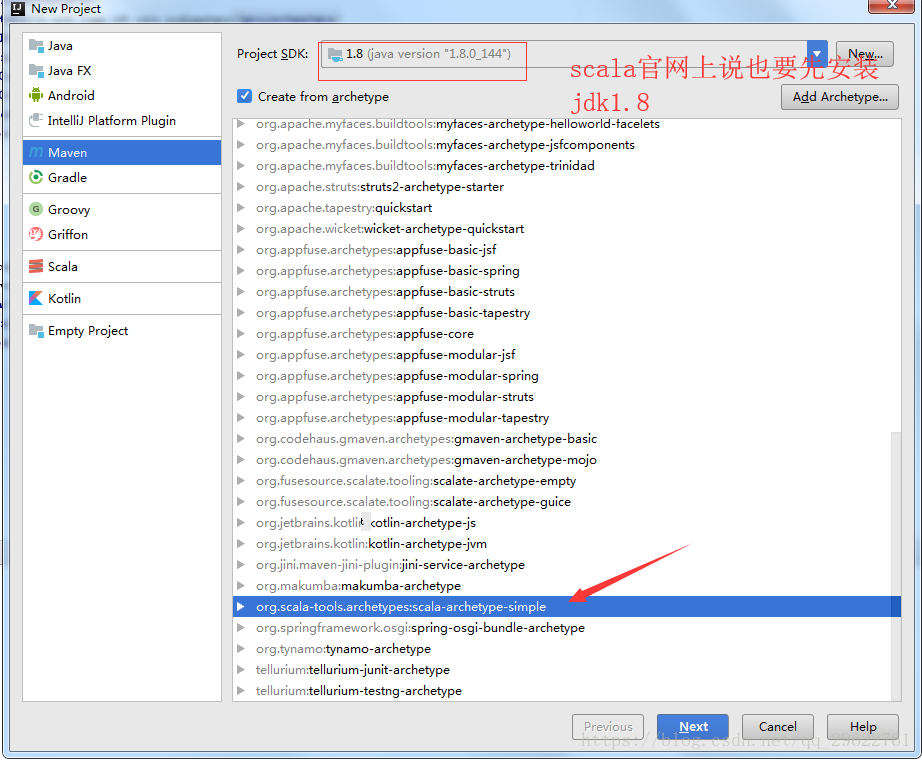Expand myfaces-archetype-jsfcomponents node
This screenshot has height=760, width=922.
tap(240, 145)
